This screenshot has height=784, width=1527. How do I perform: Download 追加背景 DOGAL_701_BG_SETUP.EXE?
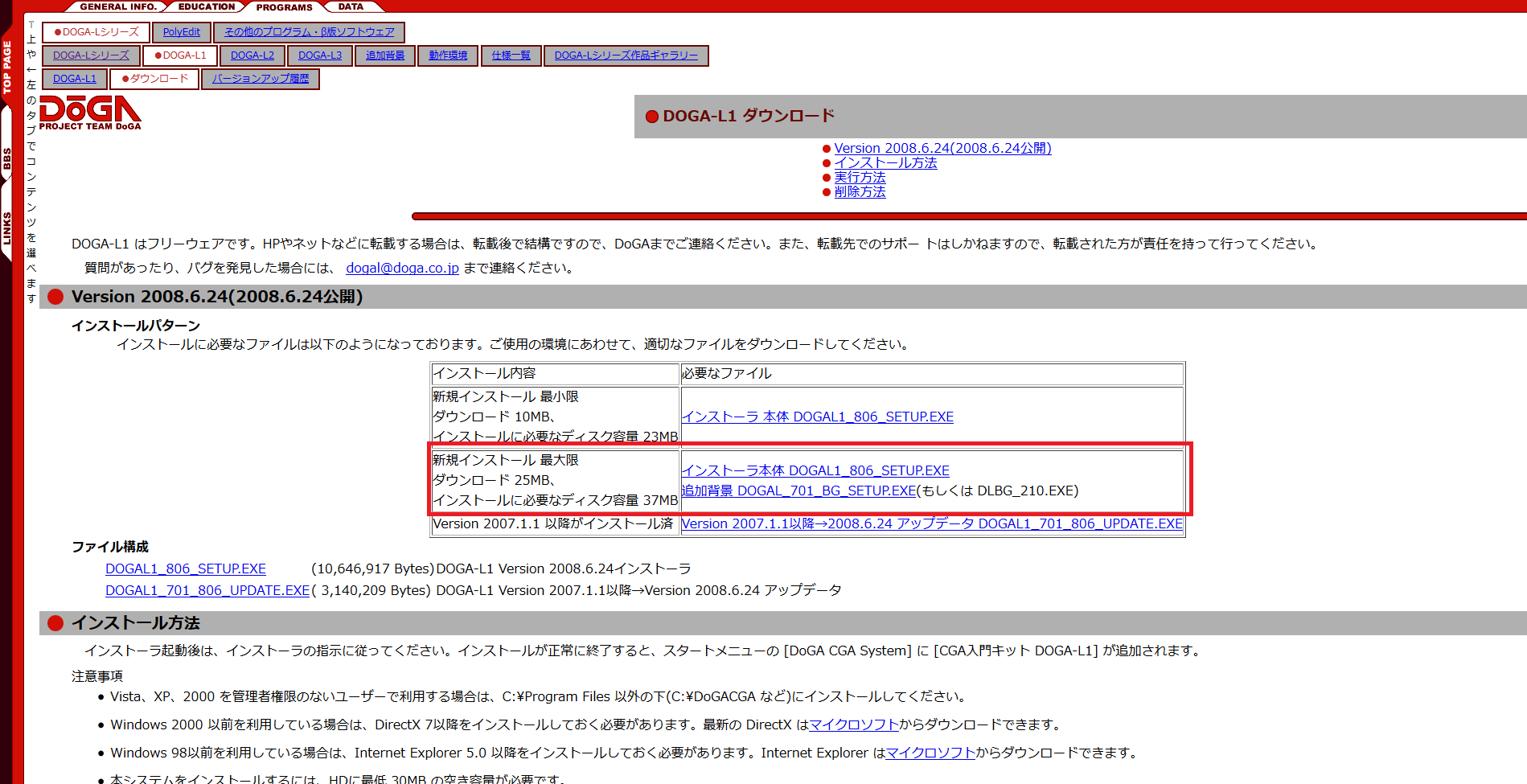(798, 491)
